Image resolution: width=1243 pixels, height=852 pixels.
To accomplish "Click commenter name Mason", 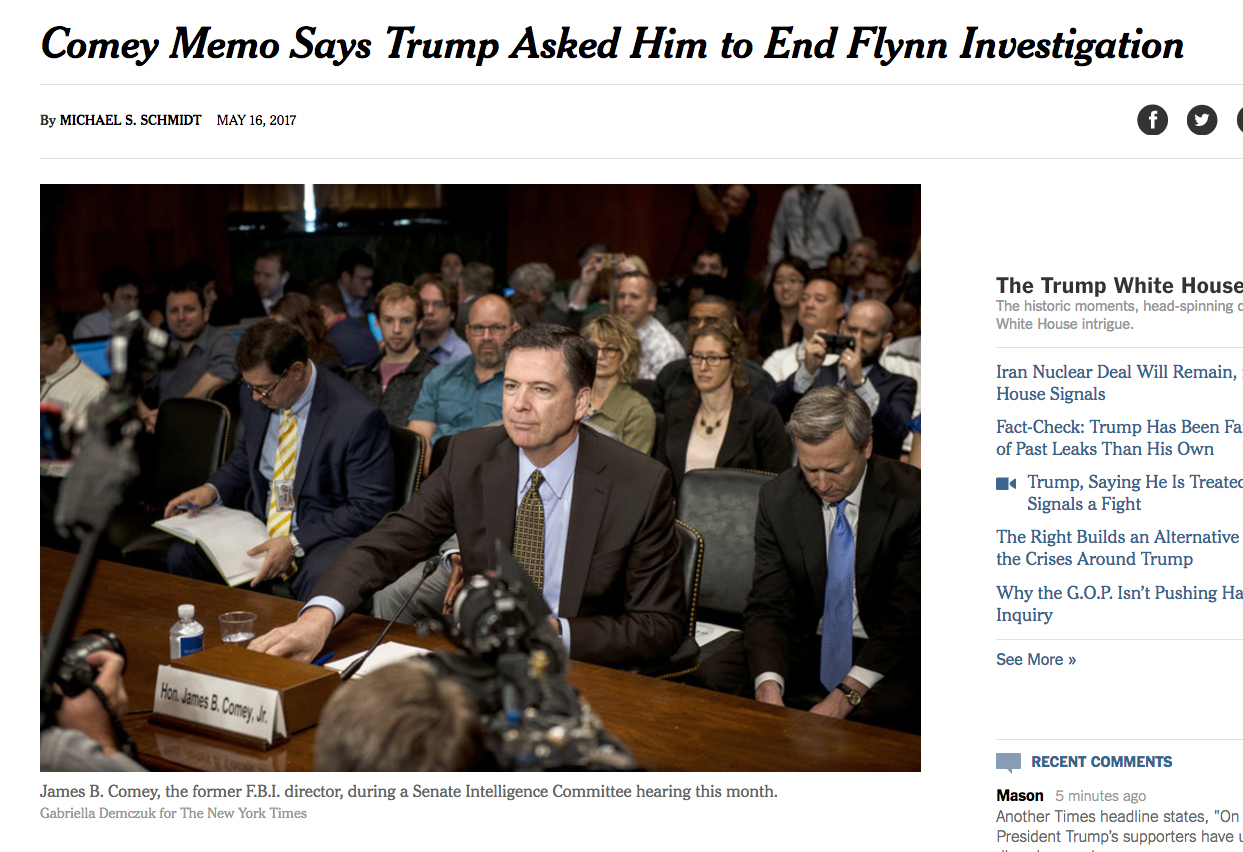I will pos(1020,796).
